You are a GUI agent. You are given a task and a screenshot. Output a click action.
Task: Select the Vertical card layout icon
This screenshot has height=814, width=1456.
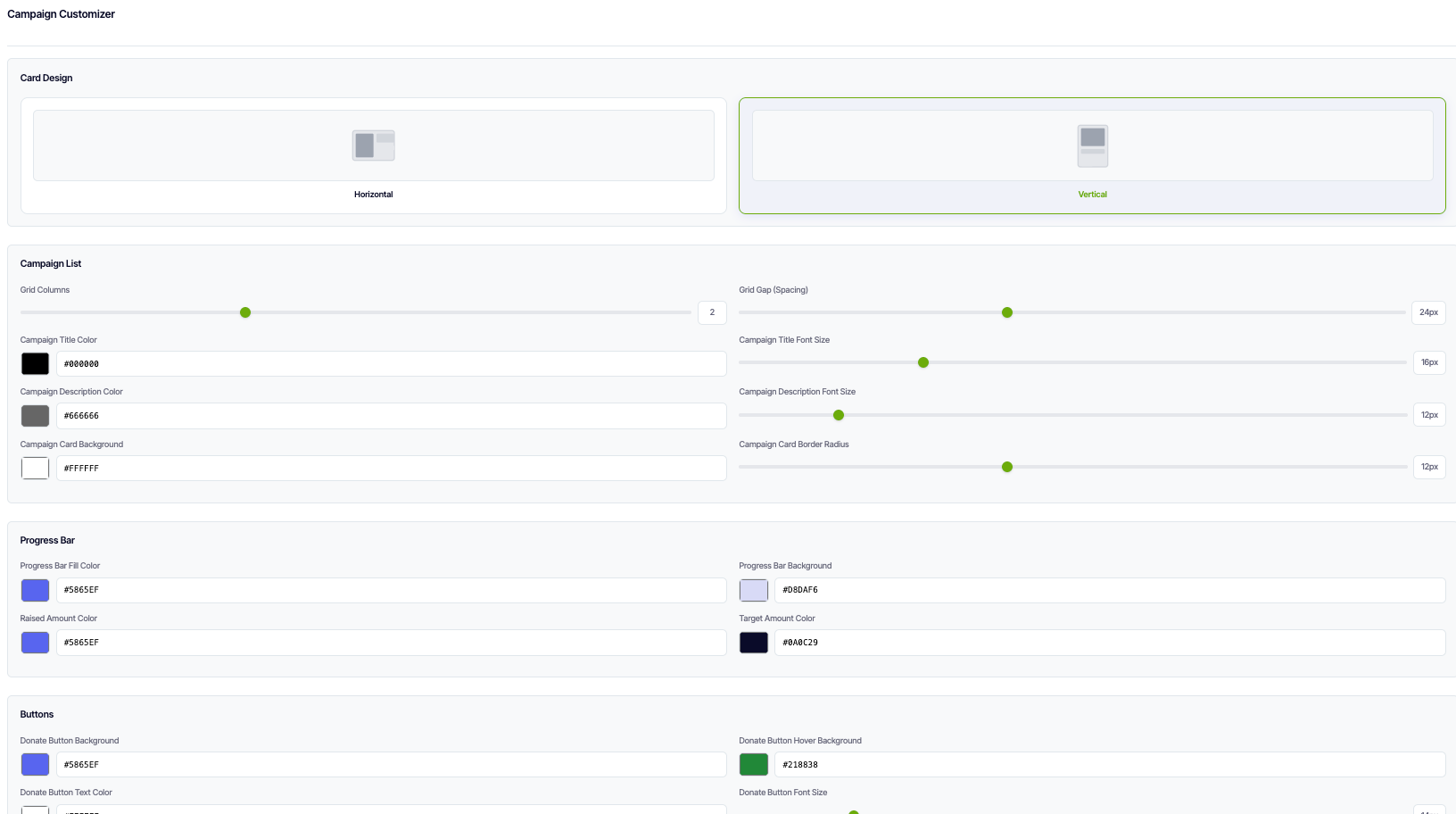pyautogui.click(x=1092, y=144)
